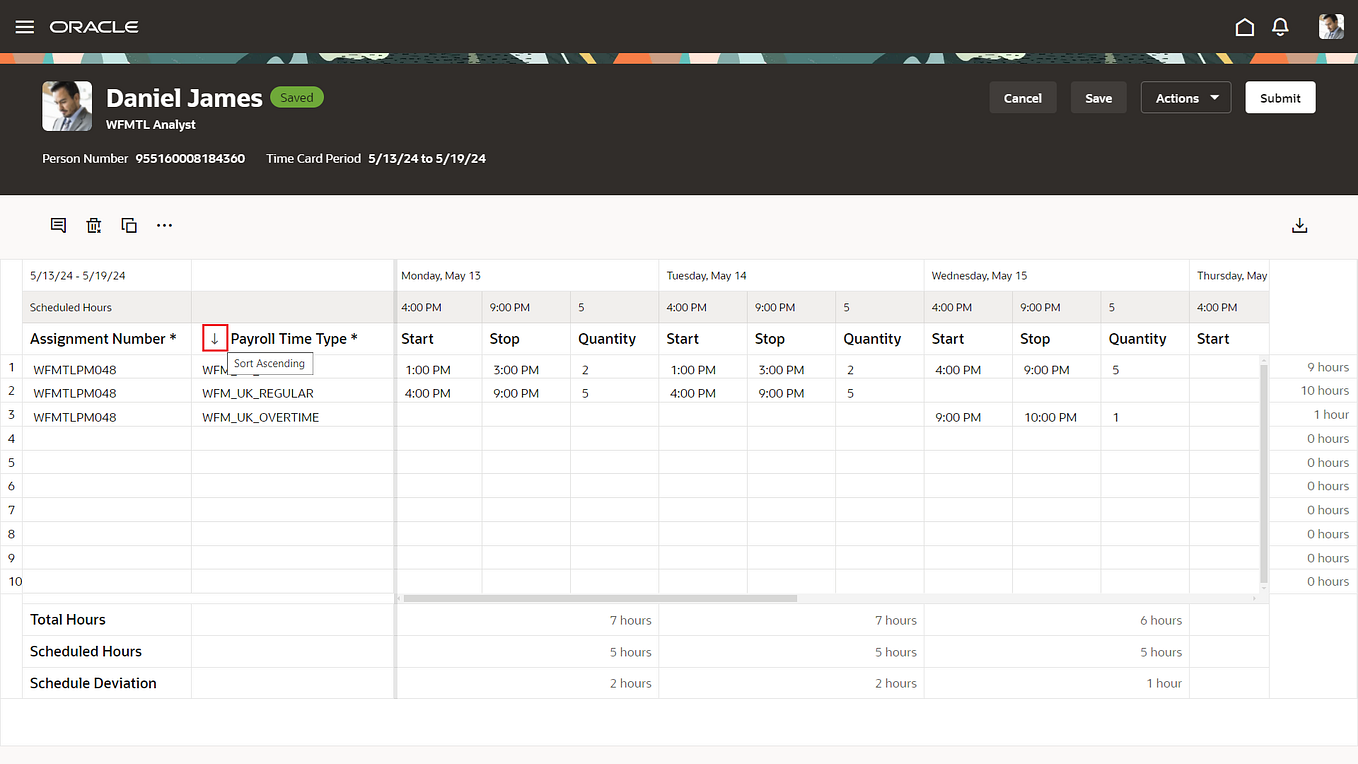Delete the selected timecard row
The image size is (1358, 764).
coord(93,225)
